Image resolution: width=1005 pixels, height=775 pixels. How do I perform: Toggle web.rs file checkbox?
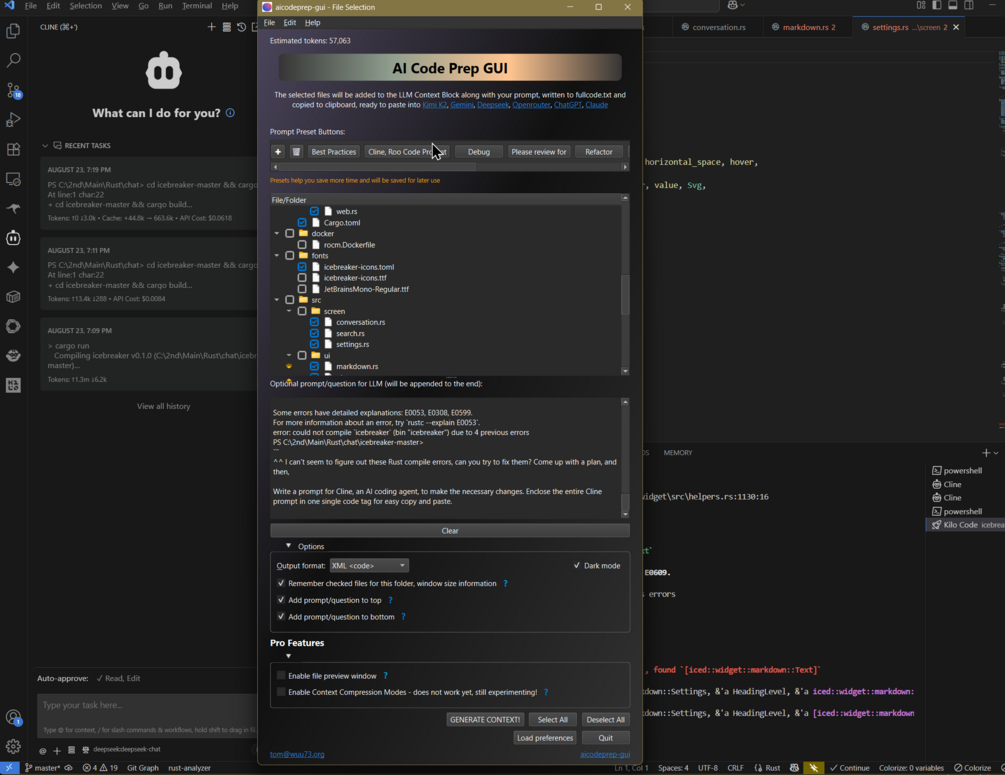click(x=314, y=211)
